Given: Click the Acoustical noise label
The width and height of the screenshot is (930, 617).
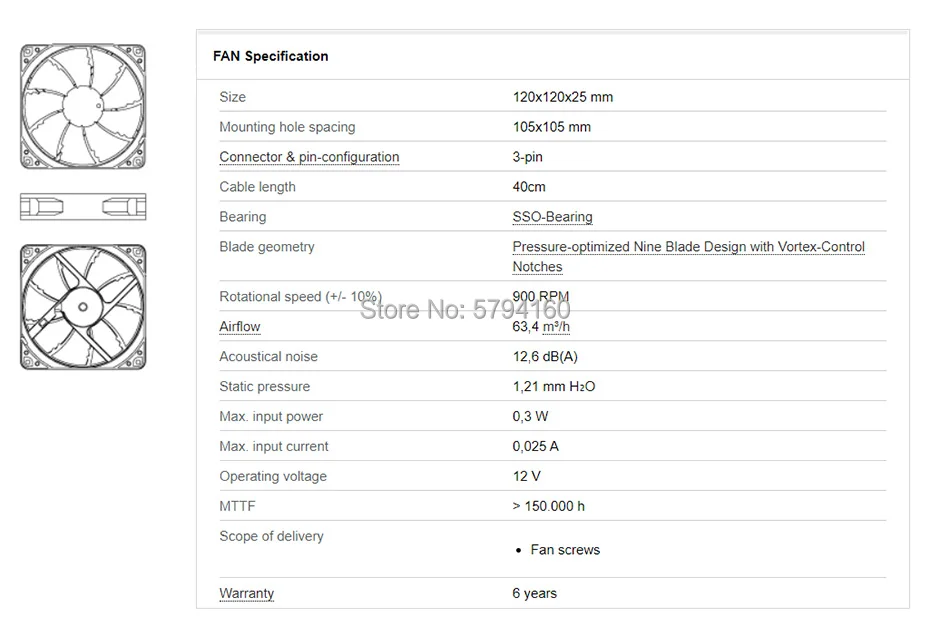Looking at the screenshot, I should (x=268, y=357).
